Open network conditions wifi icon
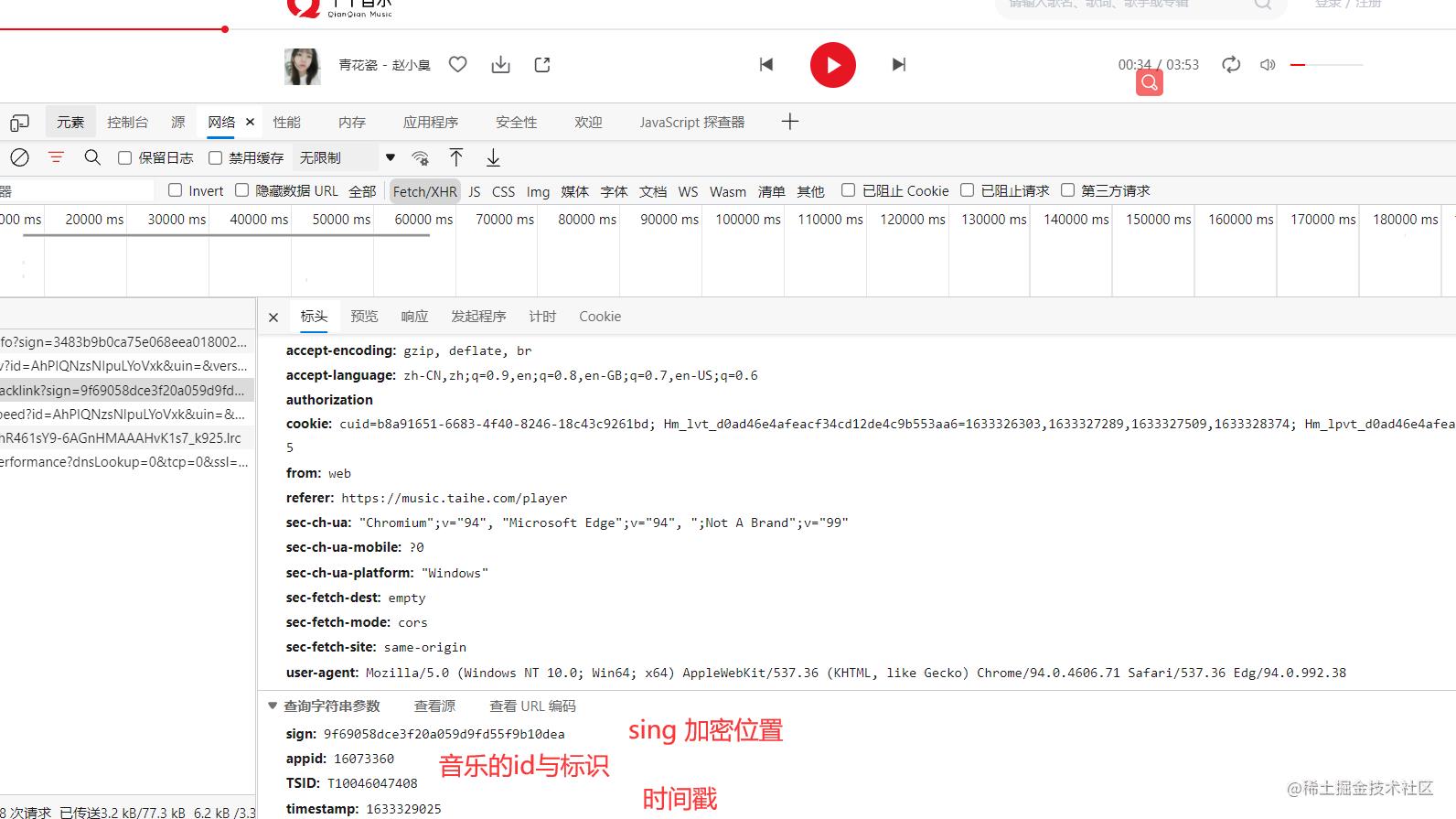This screenshot has width=1456, height=819. [421, 157]
